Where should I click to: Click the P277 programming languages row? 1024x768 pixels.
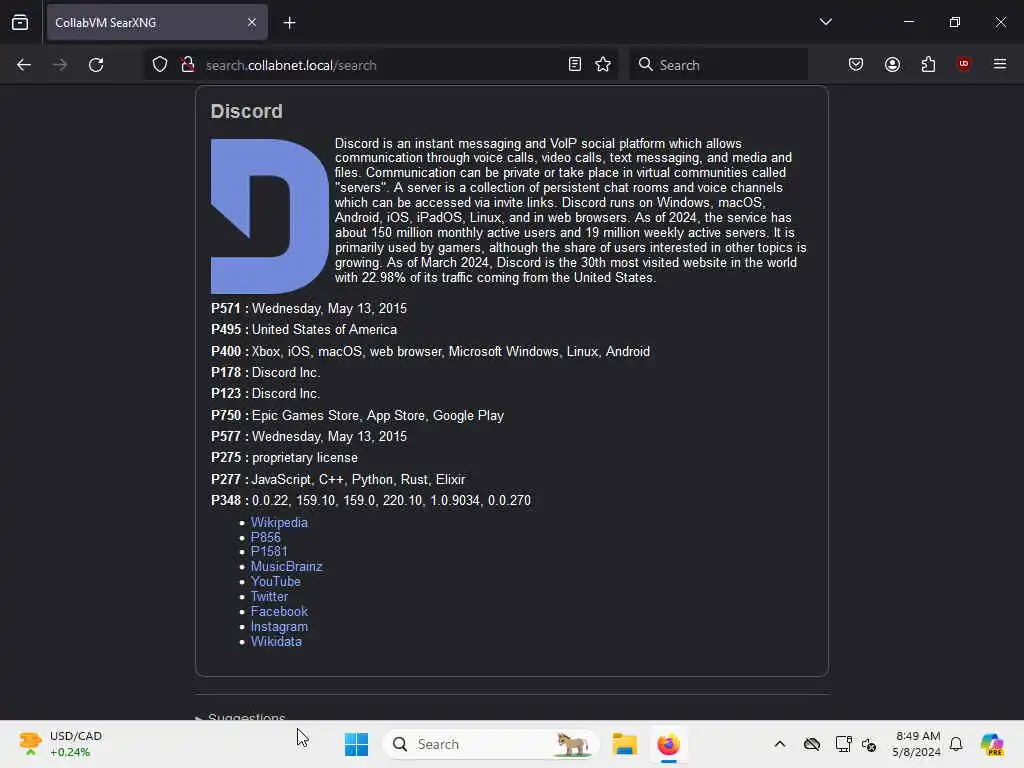click(338, 479)
